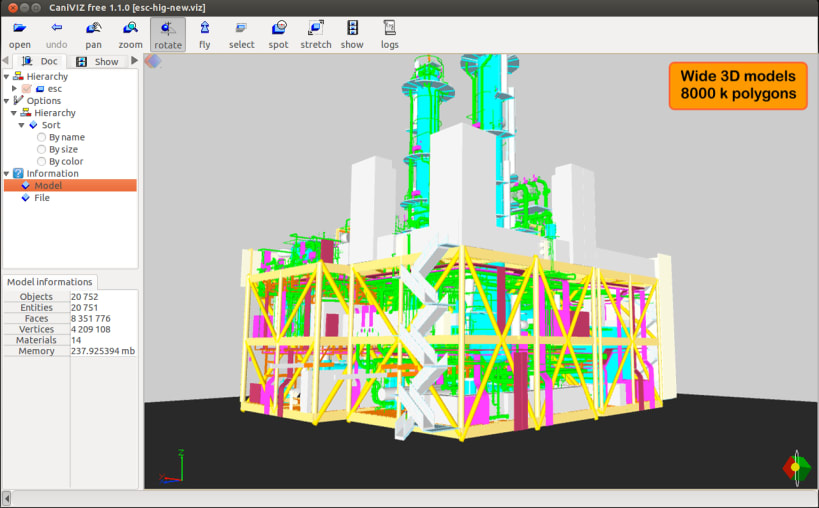Click the Vertices value 4 209 108
This screenshot has height=508, width=819.
tap(91, 329)
